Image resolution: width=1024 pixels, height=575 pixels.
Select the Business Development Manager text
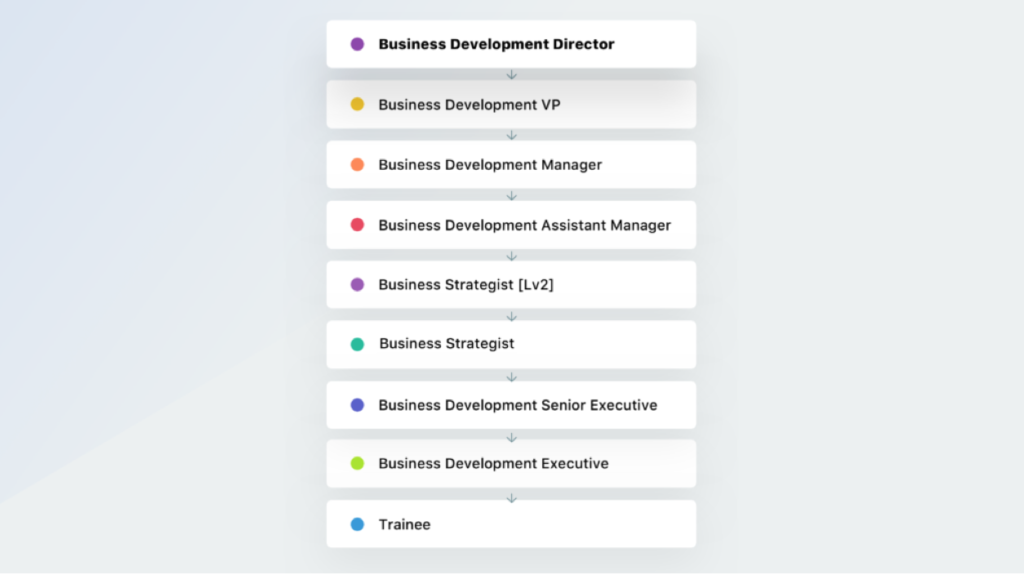tap(490, 165)
